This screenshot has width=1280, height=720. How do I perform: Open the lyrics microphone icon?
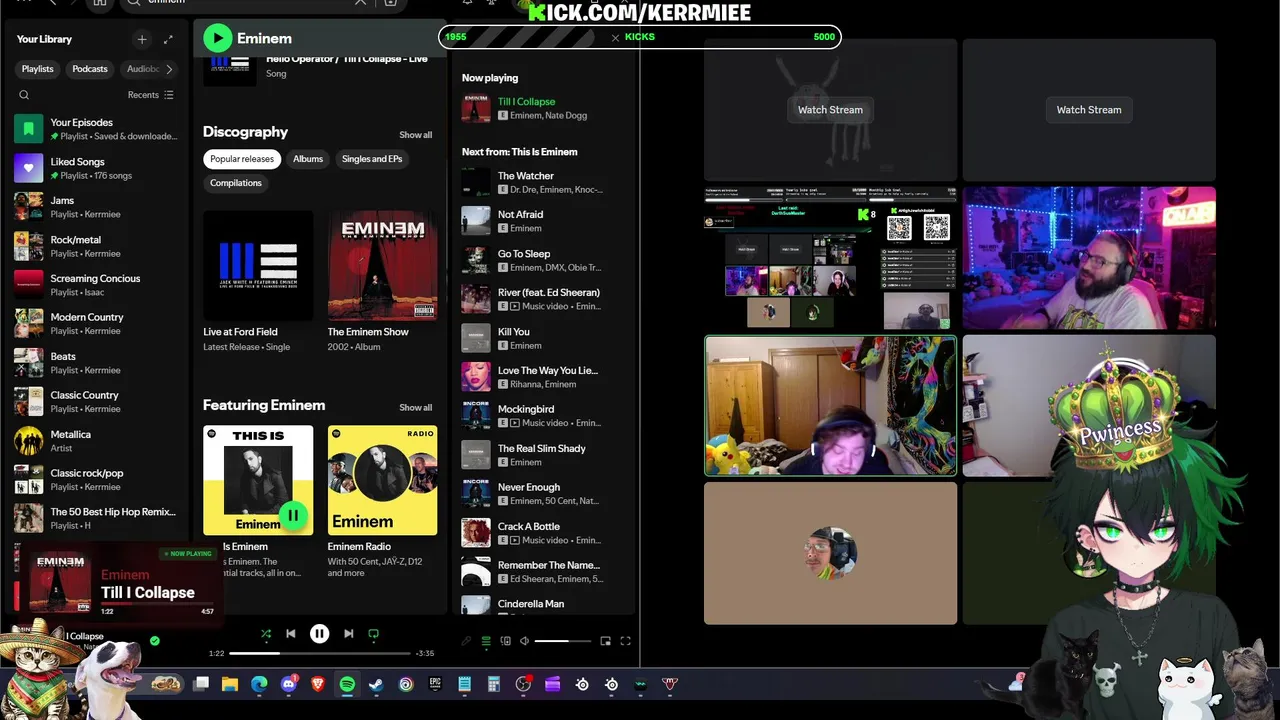pos(466,641)
